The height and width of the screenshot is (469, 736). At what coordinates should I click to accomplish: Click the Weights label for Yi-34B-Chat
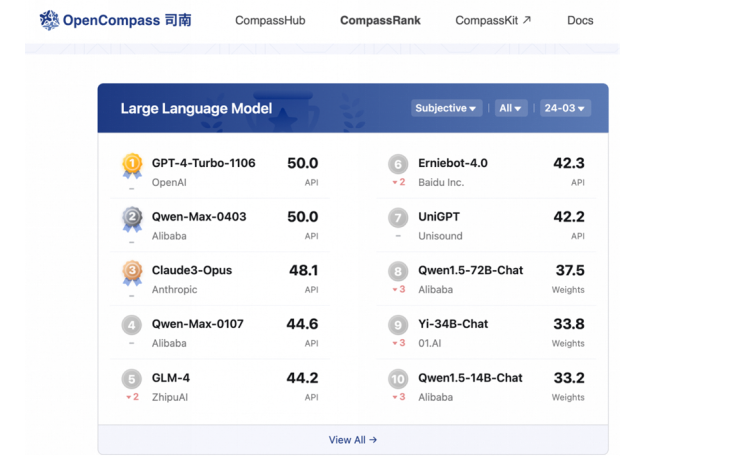pos(568,344)
